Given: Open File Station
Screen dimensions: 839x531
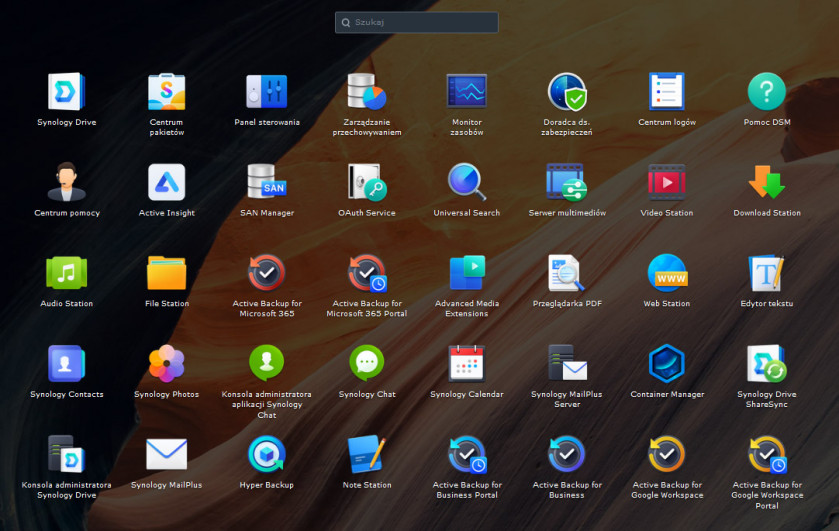Looking at the screenshot, I should 166,273.
